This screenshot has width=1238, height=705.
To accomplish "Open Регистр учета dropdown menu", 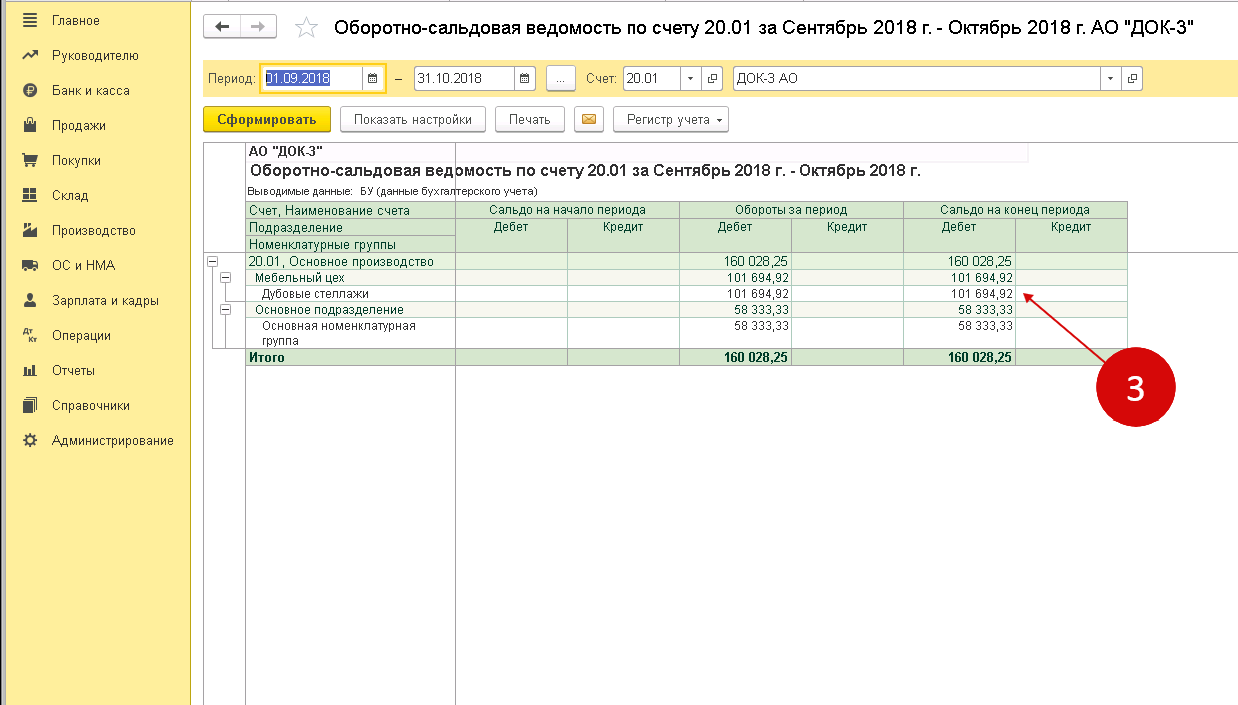I will coord(670,120).
